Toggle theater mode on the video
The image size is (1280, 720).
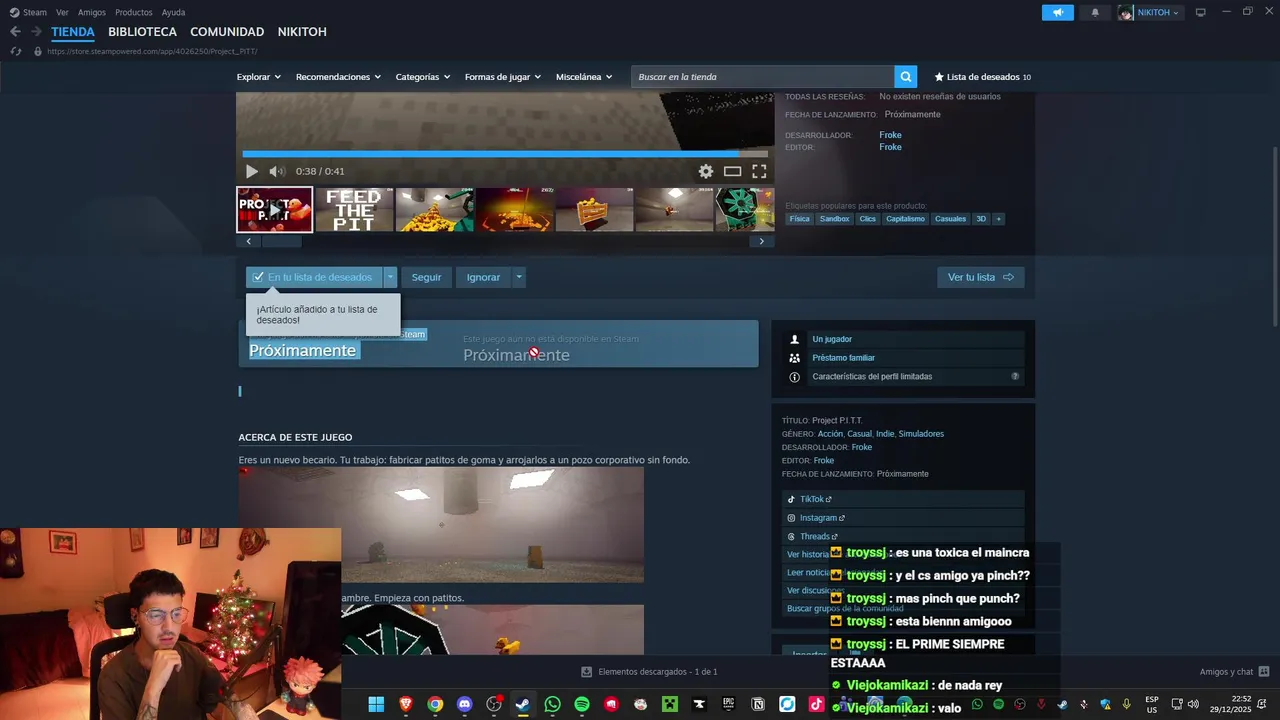[x=733, y=171]
